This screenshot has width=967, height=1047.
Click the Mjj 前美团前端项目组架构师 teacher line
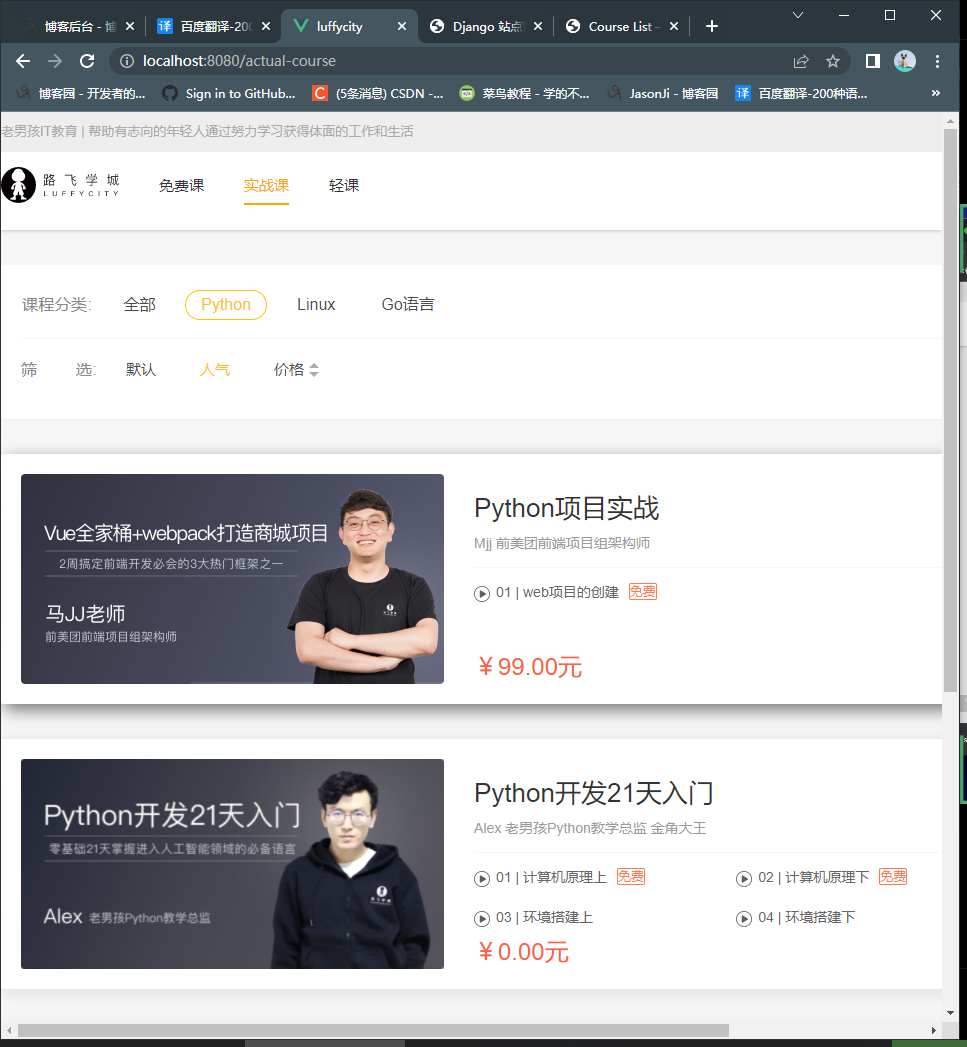tap(562, 544)
